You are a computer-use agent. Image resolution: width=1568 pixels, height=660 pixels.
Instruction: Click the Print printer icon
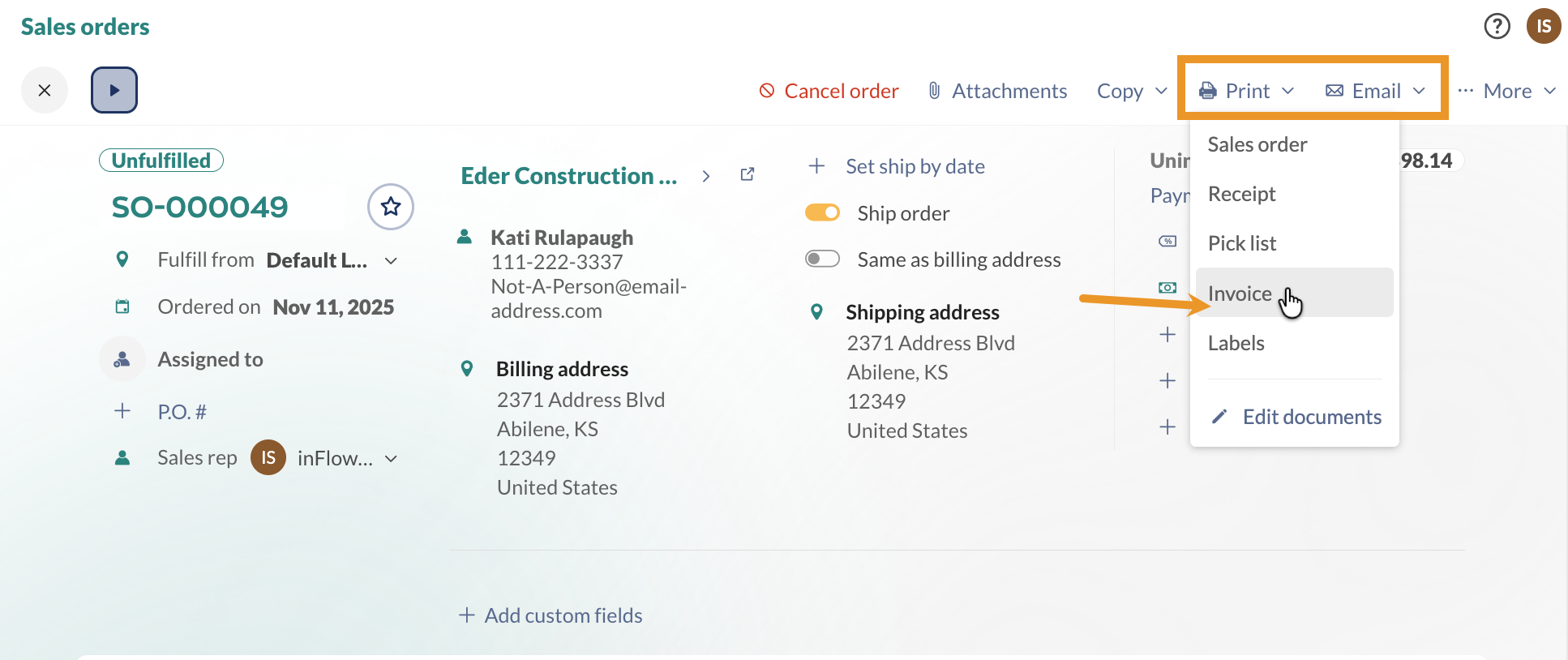click(1207, 91)
